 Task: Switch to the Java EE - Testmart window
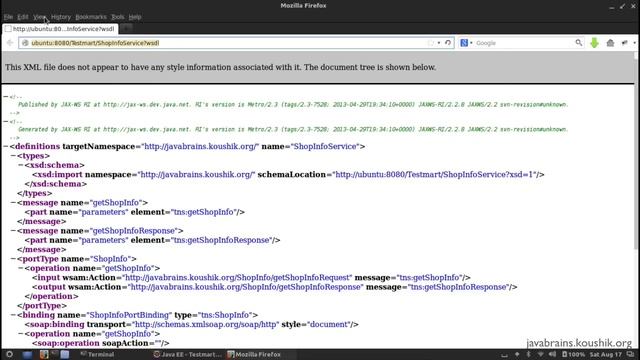(188, 354)
